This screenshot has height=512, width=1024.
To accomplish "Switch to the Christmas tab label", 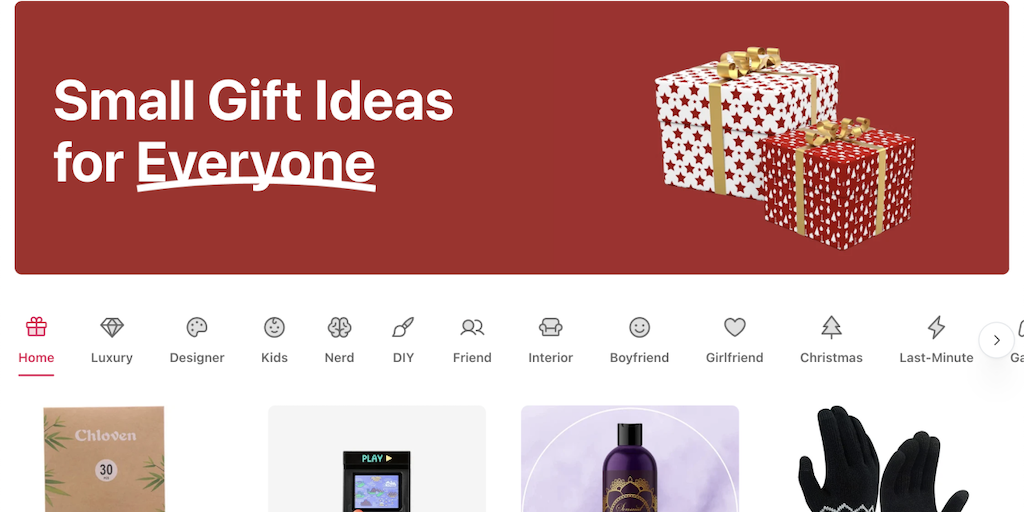I will (831, 358).
